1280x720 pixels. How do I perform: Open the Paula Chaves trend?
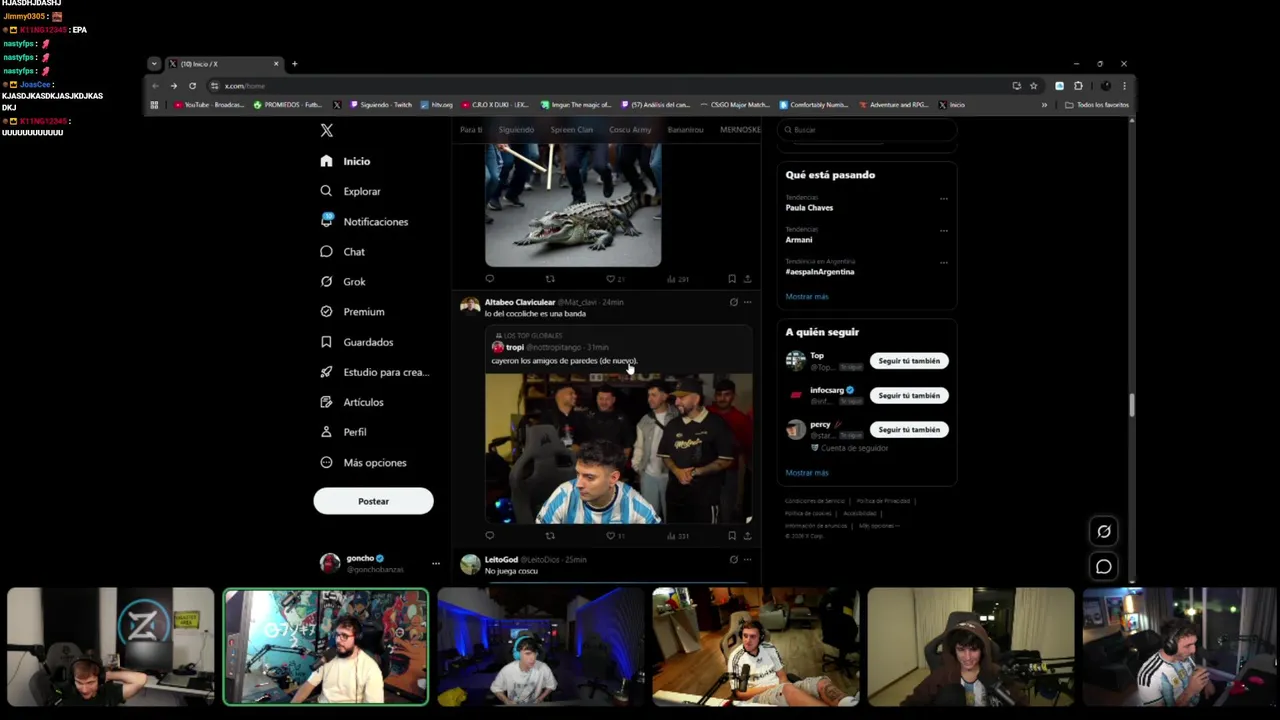[x=809, y=208]
